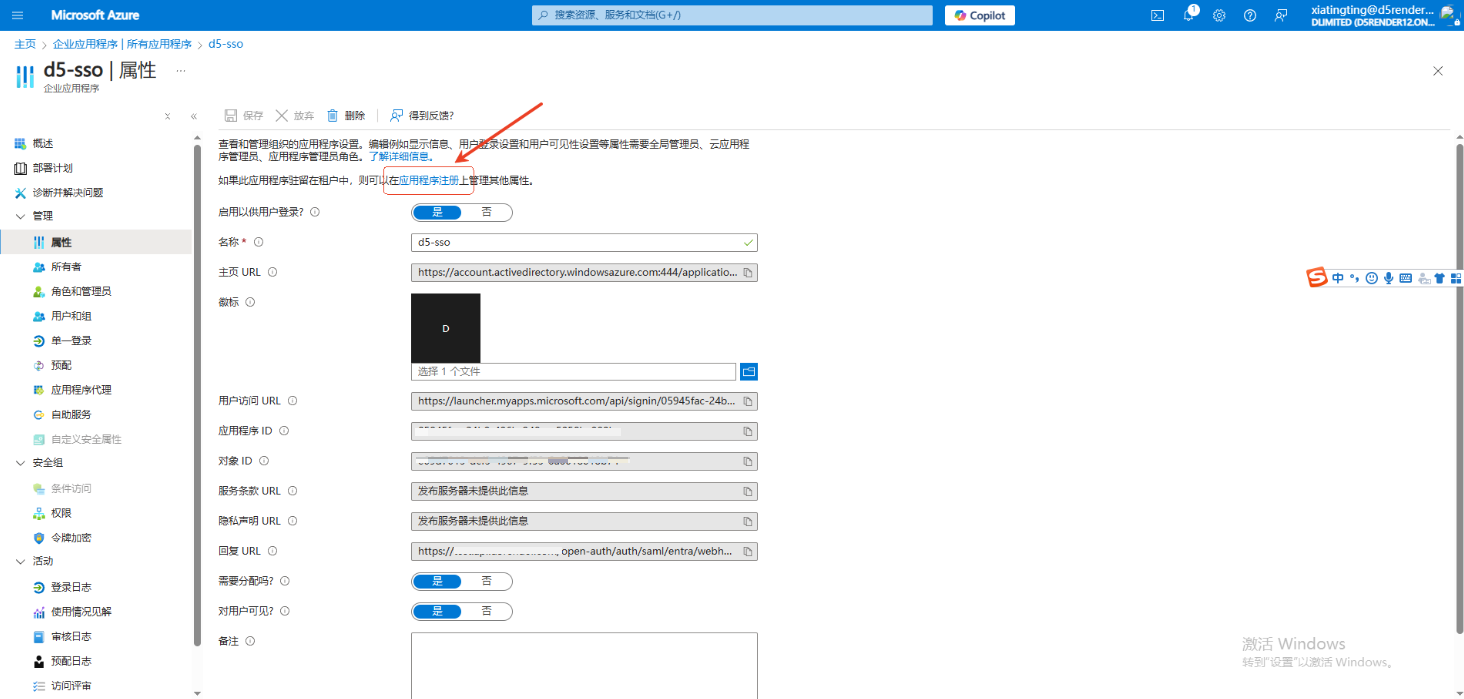Copy the 服务条款 URL value
Screen dimensions: 1464x699
[747, 491]
